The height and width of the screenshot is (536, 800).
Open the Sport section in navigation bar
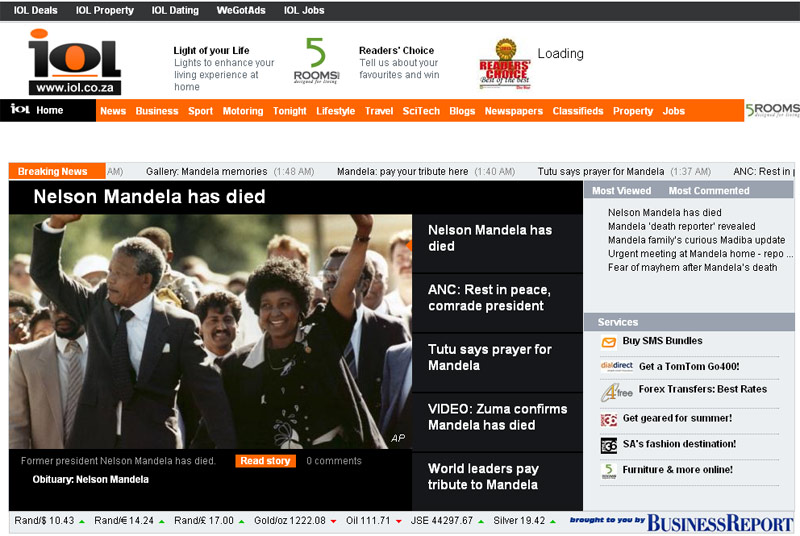point(200,111)
